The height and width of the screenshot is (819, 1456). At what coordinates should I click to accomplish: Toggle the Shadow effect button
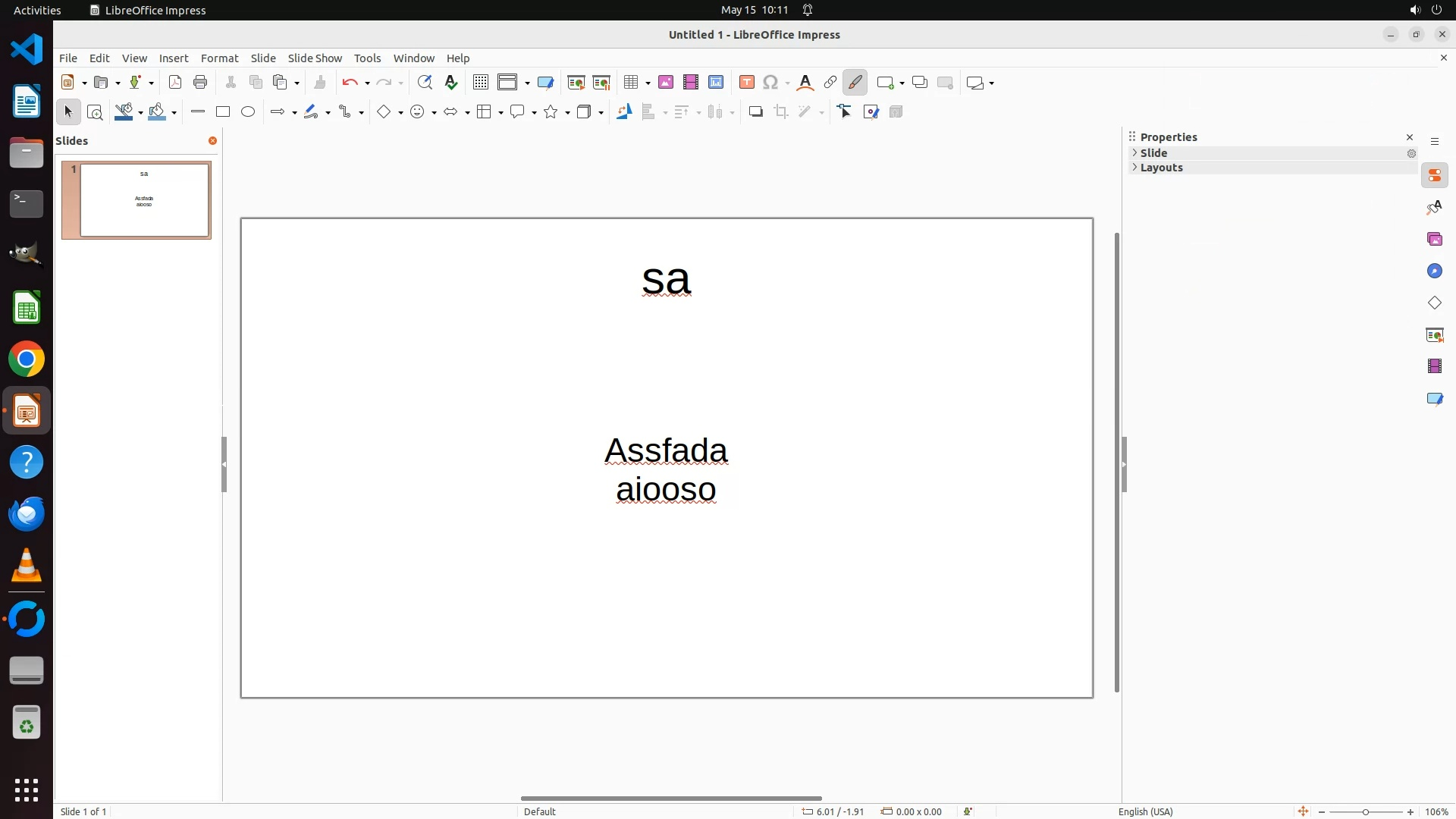755,112
